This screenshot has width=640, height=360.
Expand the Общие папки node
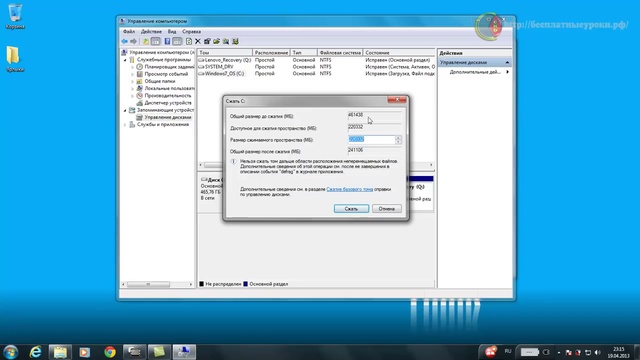tap(133, 81)
